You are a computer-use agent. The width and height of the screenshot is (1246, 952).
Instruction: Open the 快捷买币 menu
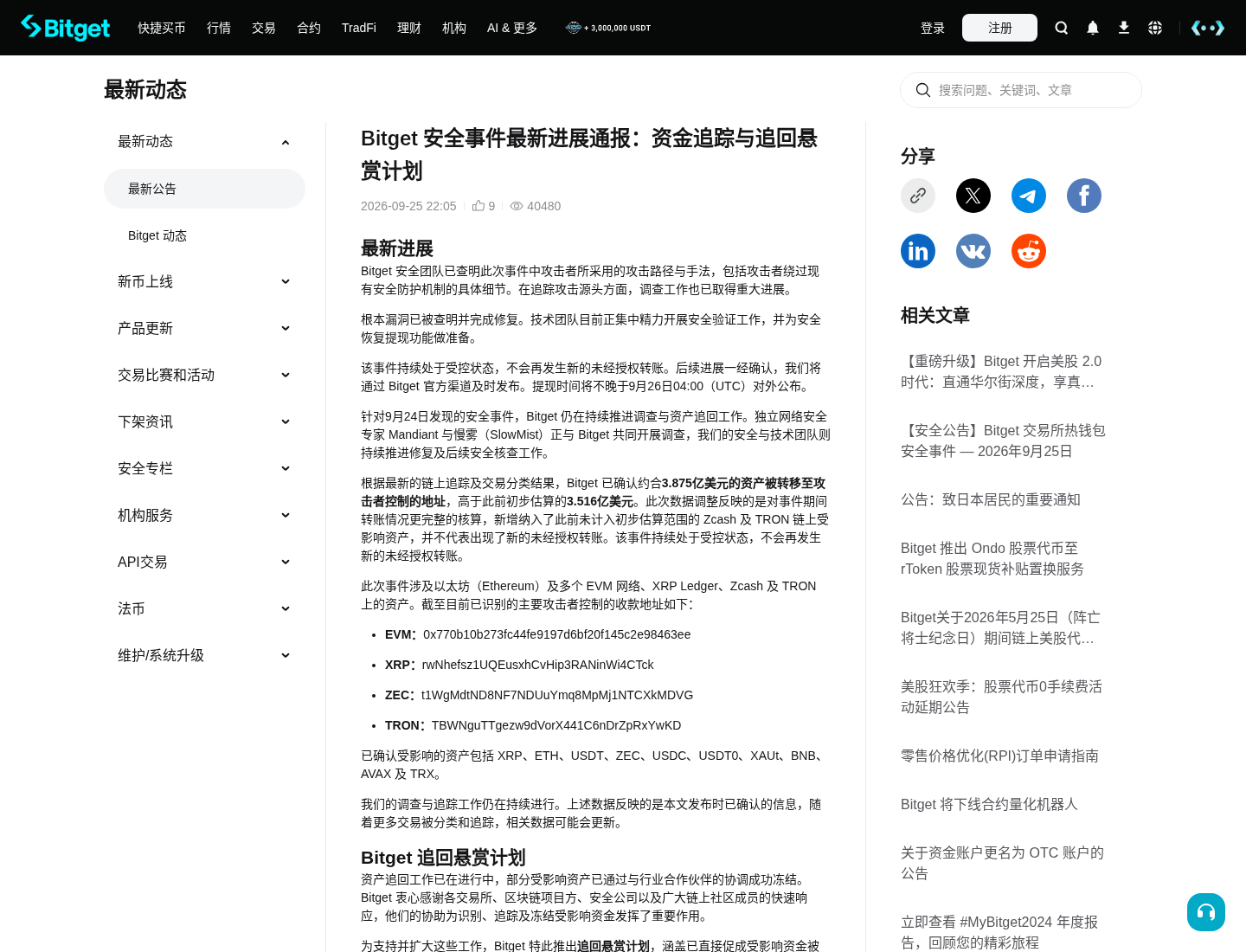162,28
